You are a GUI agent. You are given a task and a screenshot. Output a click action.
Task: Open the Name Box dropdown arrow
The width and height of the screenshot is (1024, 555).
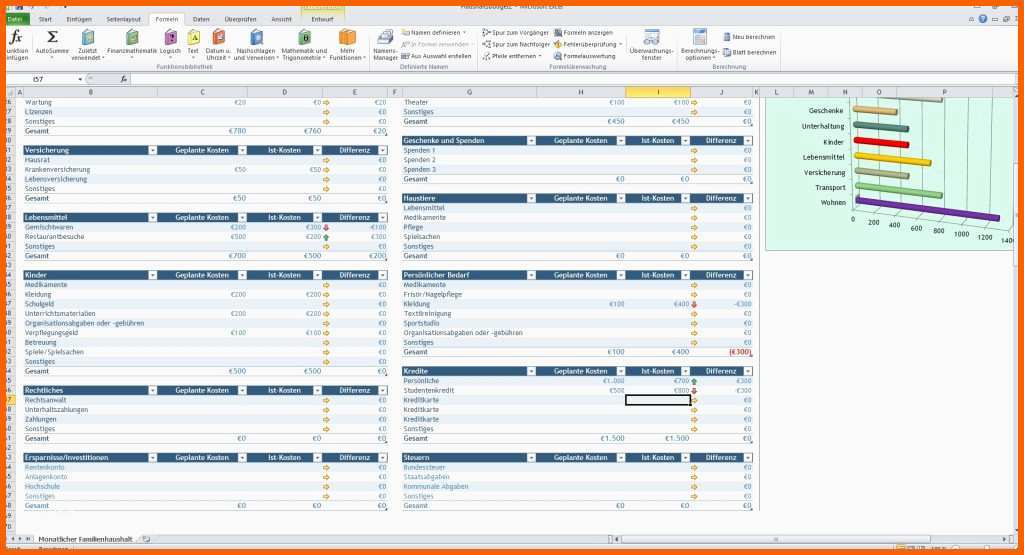pyautogui.click(x=80, y=79)
